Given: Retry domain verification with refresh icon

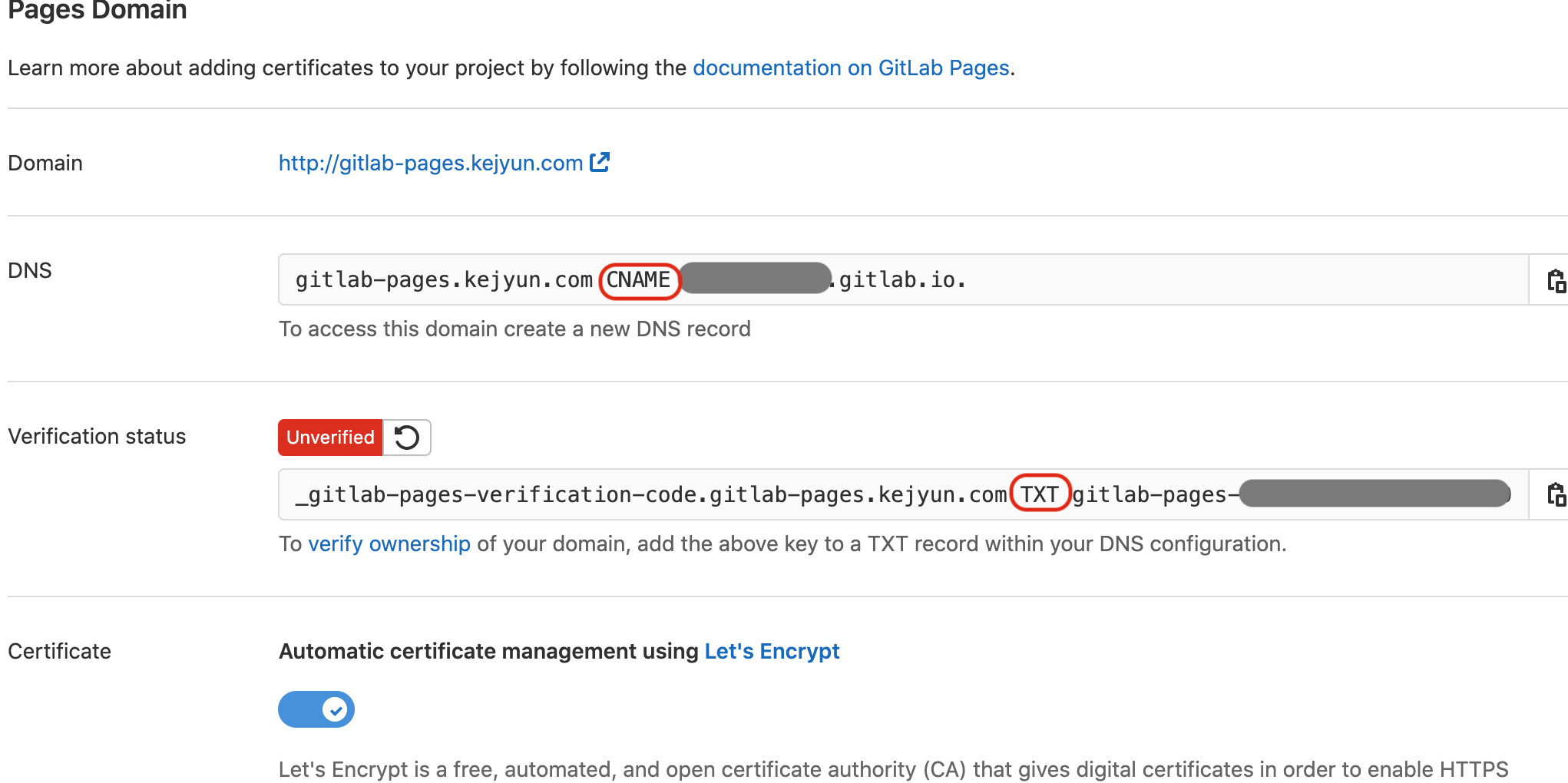Looking at the screenshot, I should 407,438.
